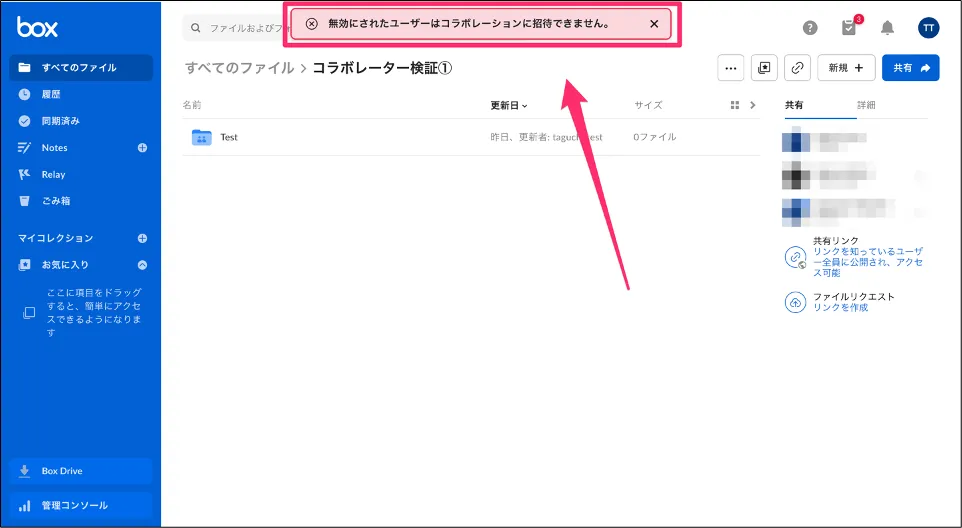Open the three-dot more options menu
This screenshot has height=528, width=962.
pos(731,68)
